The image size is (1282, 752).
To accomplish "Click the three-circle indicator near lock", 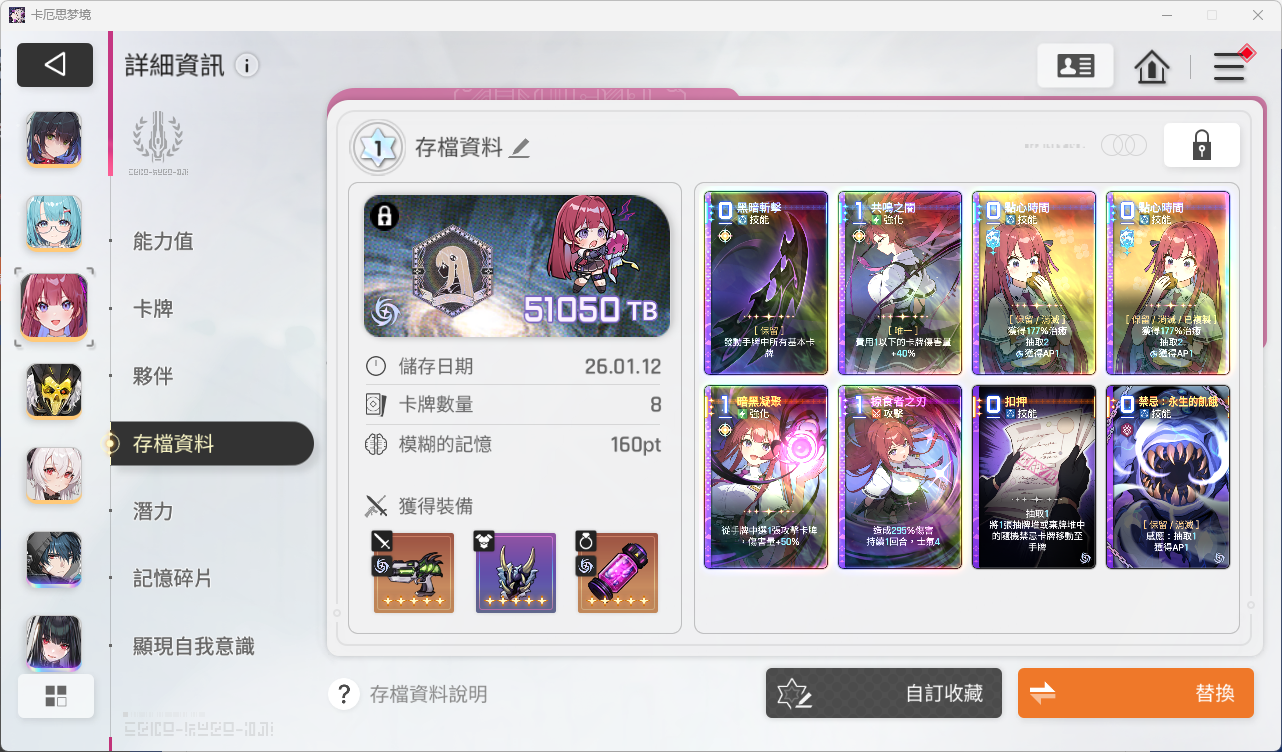I will point(1123,146).
